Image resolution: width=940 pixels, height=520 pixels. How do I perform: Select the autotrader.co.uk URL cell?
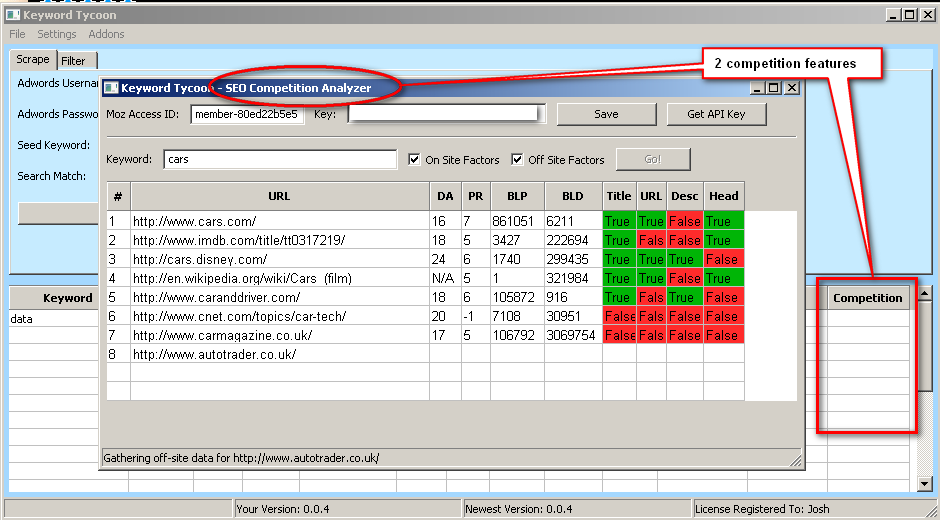click(280, 354)
